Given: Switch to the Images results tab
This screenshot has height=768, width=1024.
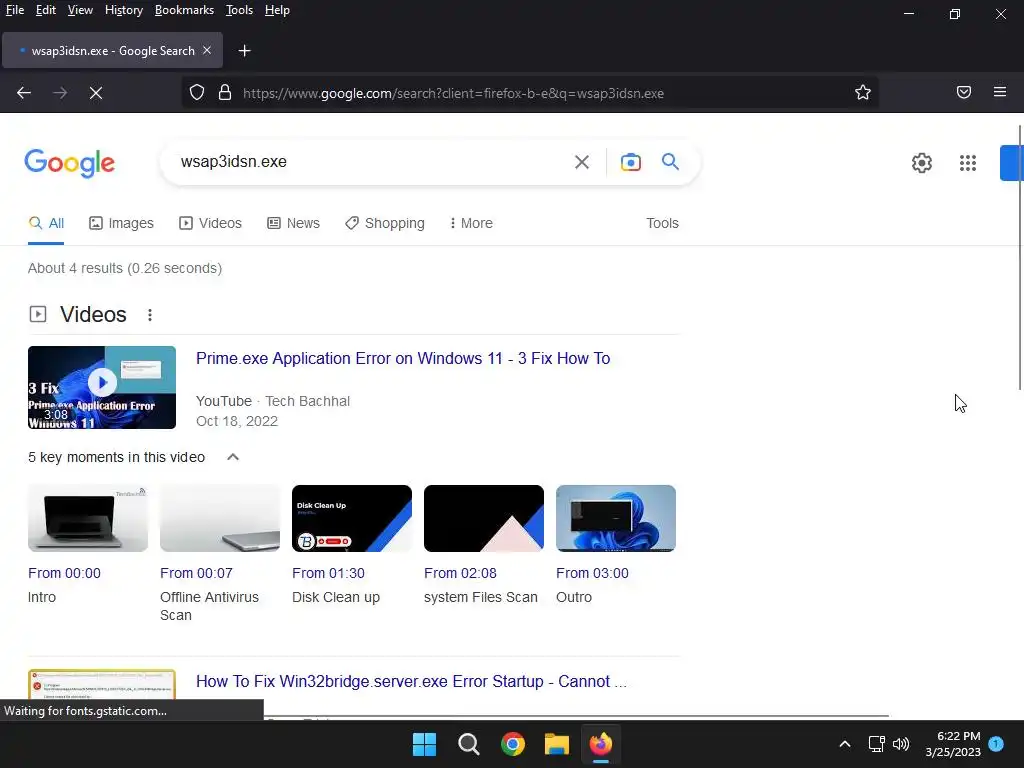Looking at the screenshot, I should [121, 223].
